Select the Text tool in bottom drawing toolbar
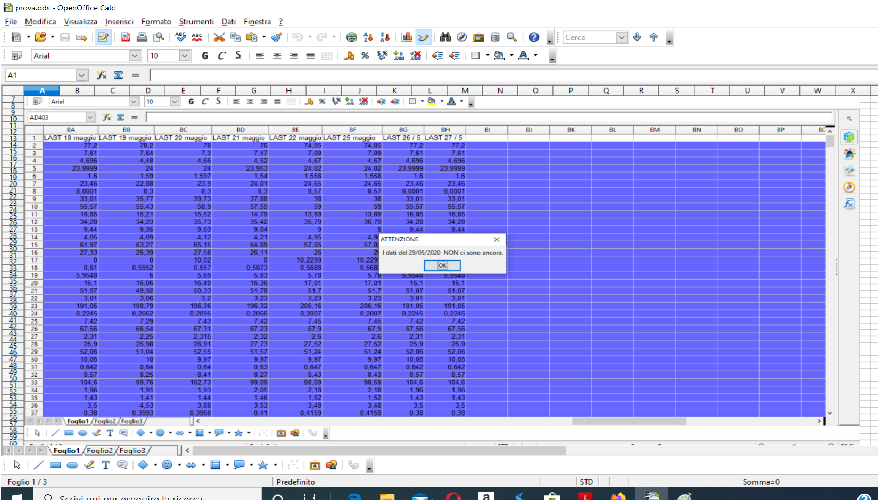878x500 pixels. coord(105,465)
